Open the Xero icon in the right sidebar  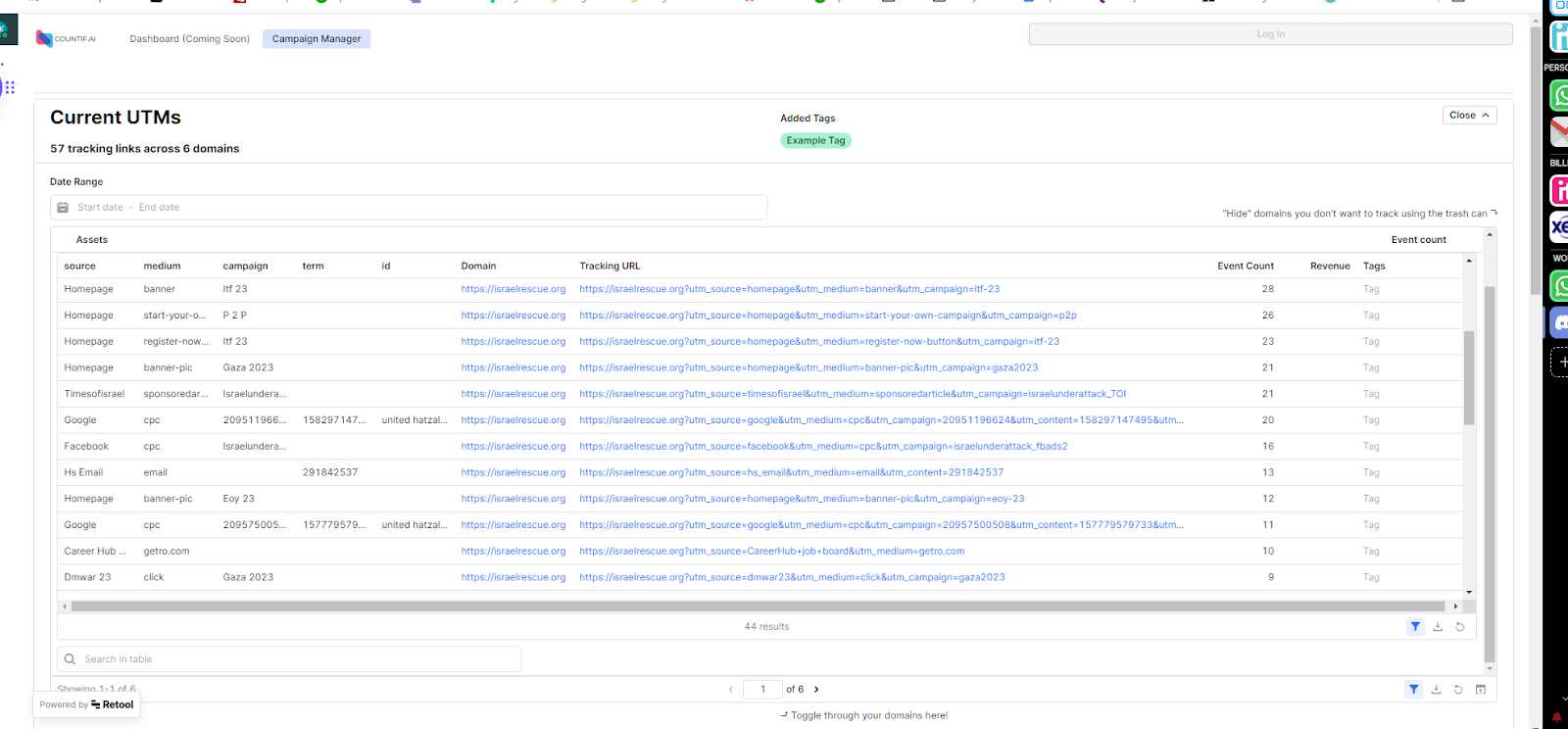[x=1559, y=227]
